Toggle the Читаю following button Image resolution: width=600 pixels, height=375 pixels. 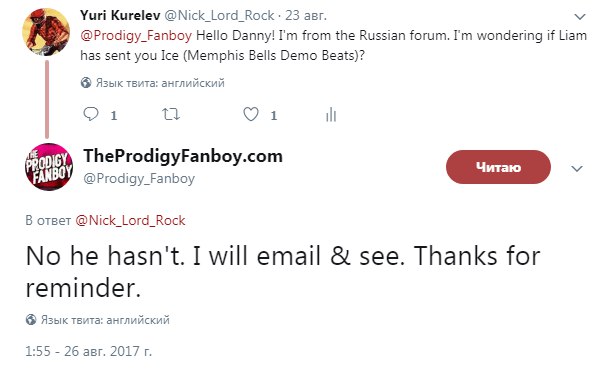point(498,167)
